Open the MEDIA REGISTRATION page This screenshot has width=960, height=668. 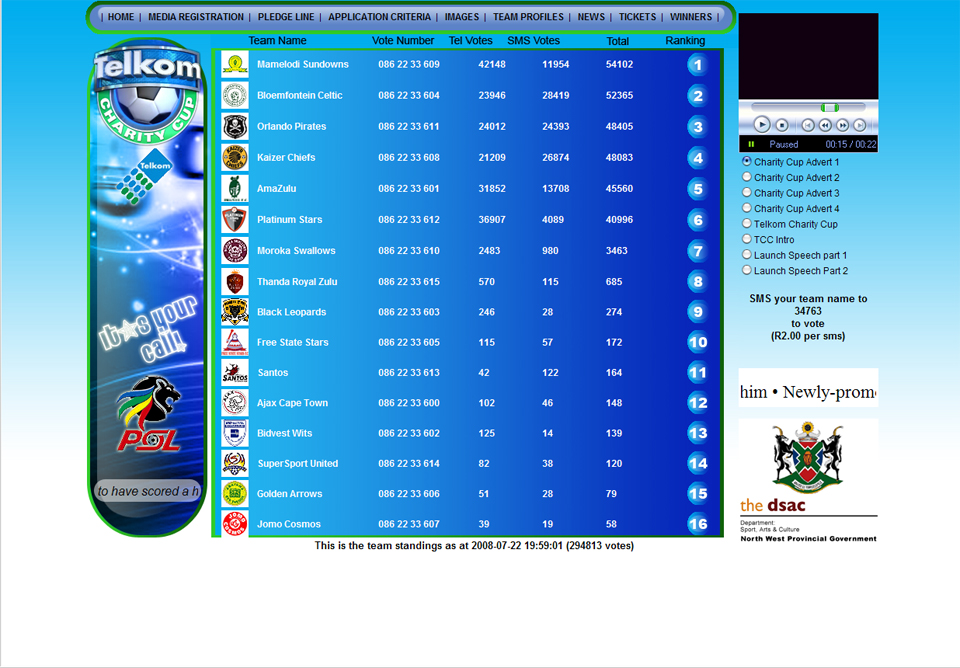[196, 17]
